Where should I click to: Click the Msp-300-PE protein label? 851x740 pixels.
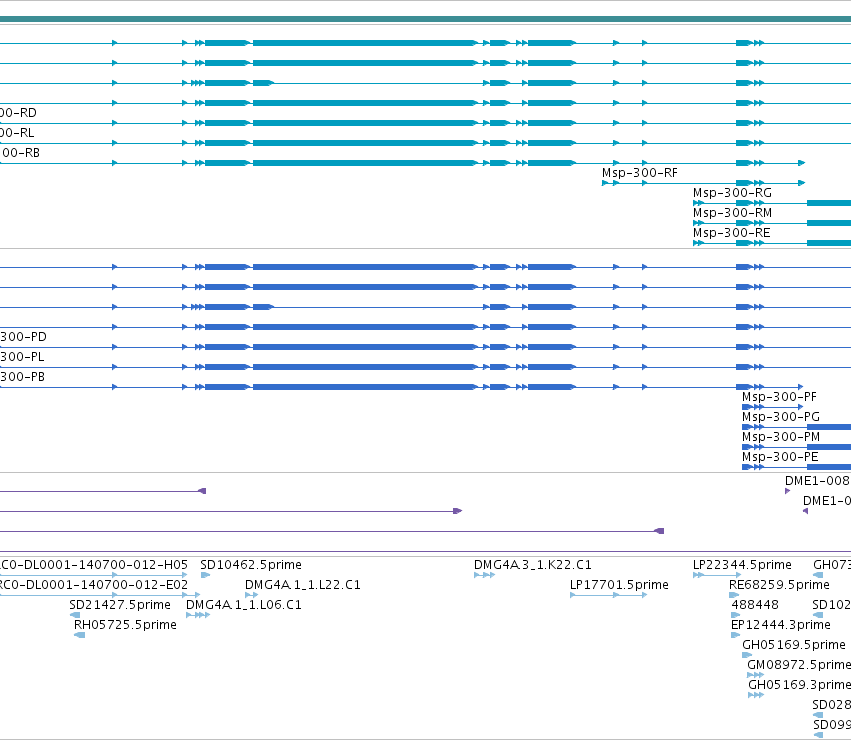point(780,457)
